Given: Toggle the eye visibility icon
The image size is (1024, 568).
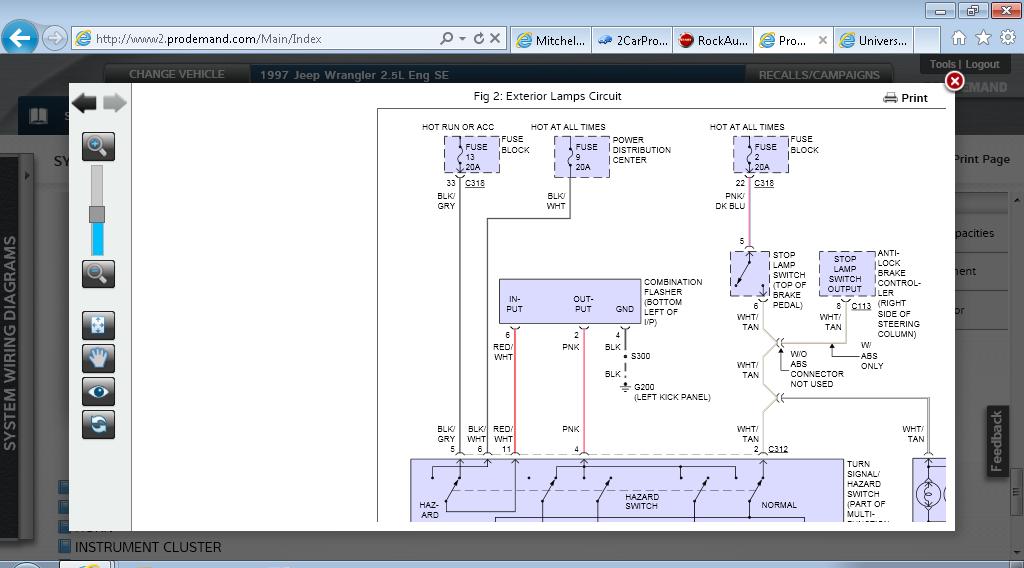Looking at the screenshot, I should tap(98, 392).
